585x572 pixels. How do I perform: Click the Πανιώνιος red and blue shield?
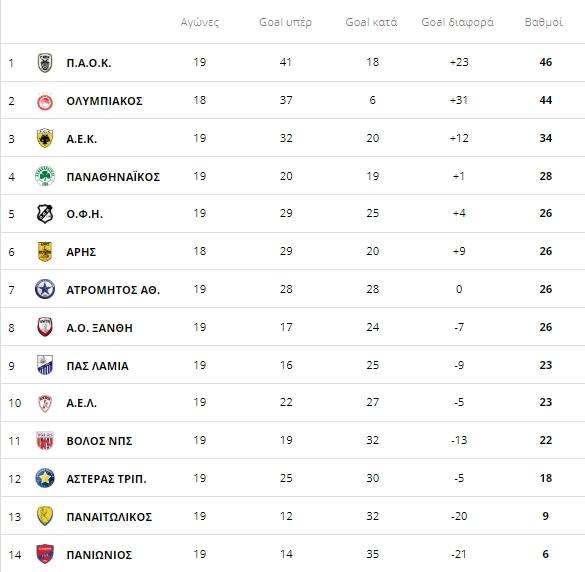pyautogui.click(x=45, y=554)
